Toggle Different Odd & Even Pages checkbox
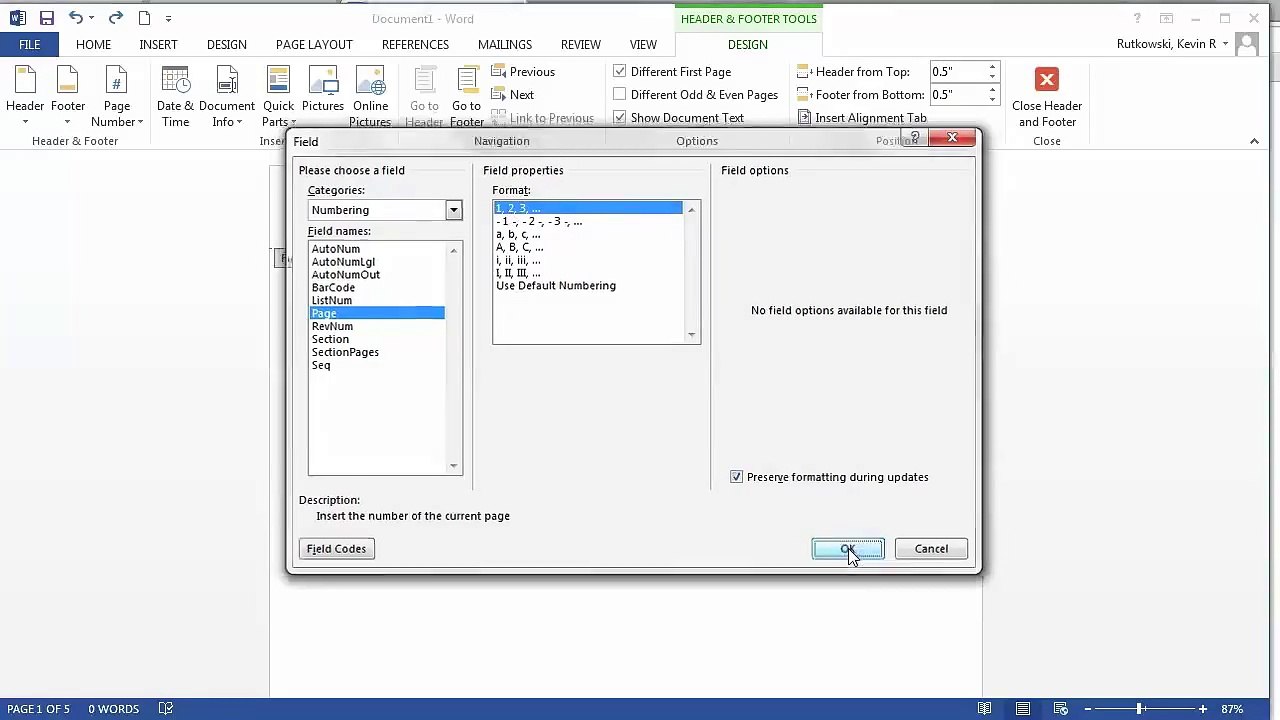1280x720 pixels. pos(620,95)
